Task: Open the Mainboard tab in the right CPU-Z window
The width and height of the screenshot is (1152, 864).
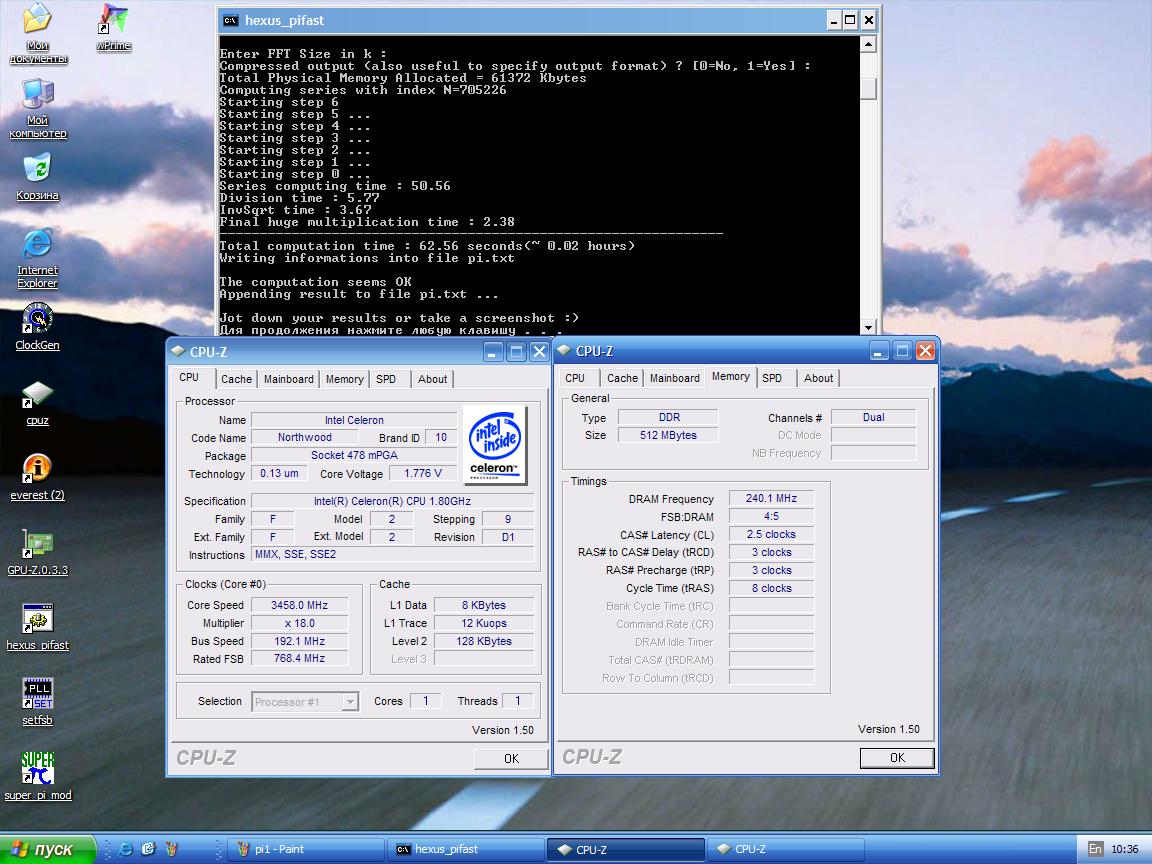Action: point(674,378)
